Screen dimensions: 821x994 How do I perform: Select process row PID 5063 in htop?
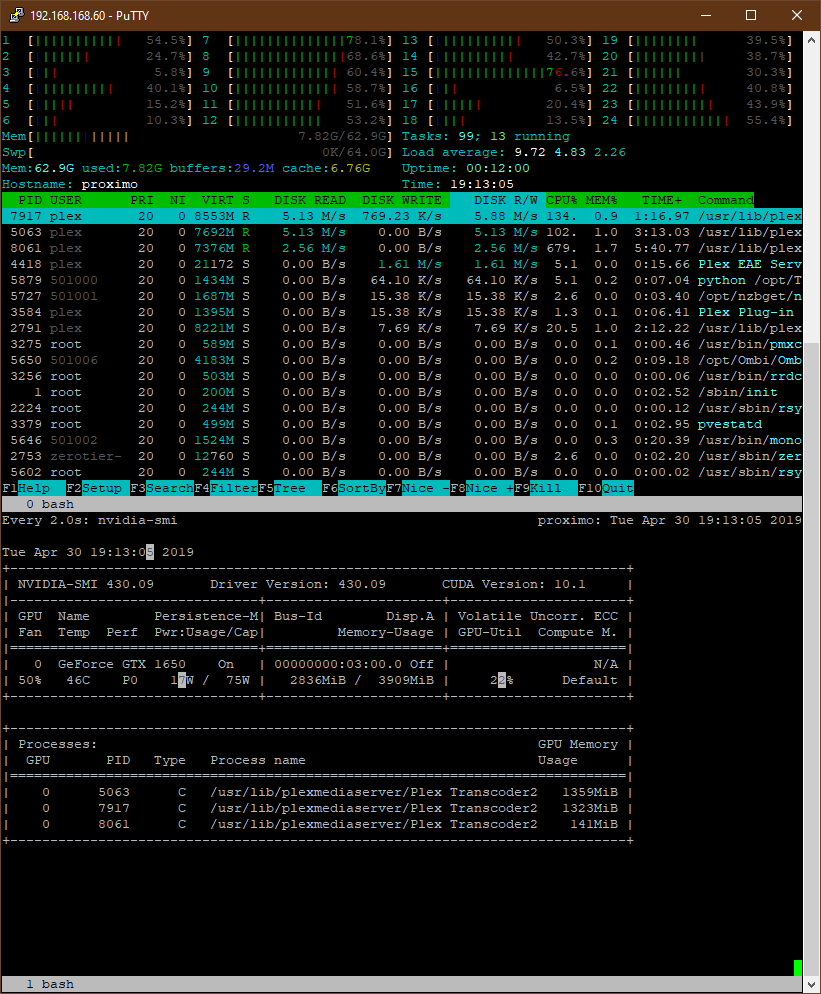(x=402, y=232)
